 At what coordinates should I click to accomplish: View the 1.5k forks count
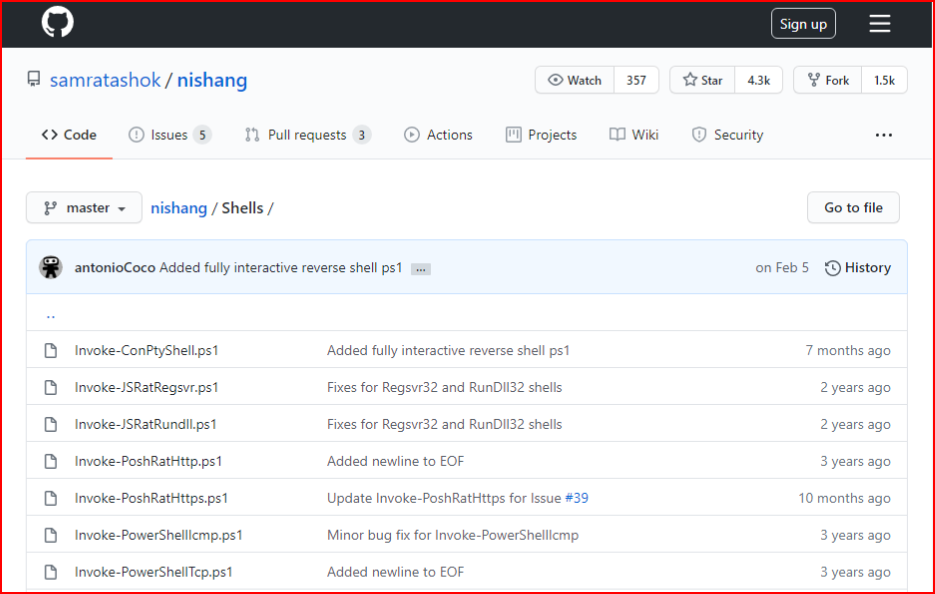pyautogui.click(x=884, y=80)
